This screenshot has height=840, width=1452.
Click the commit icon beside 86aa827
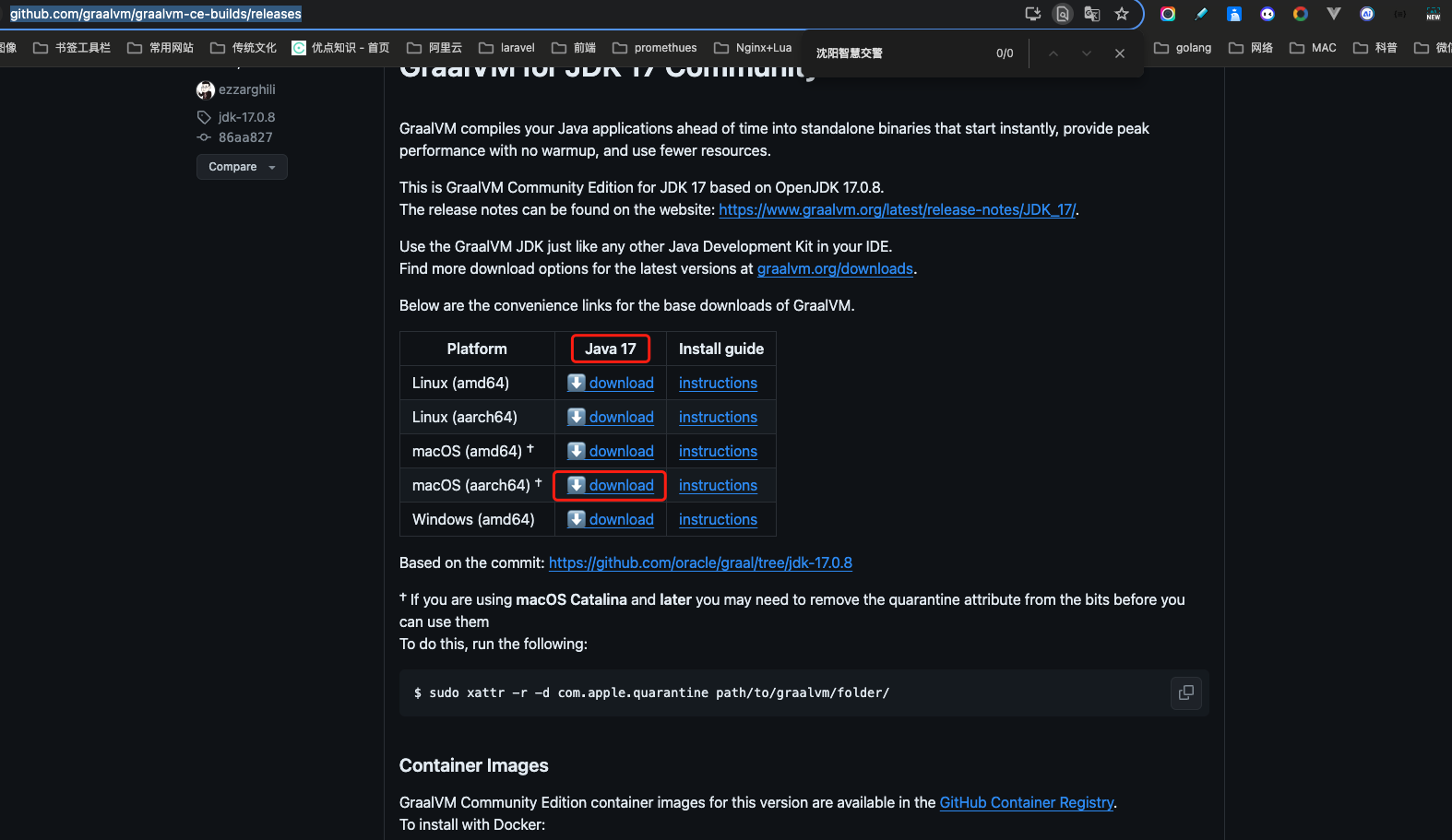click(204, 137)
